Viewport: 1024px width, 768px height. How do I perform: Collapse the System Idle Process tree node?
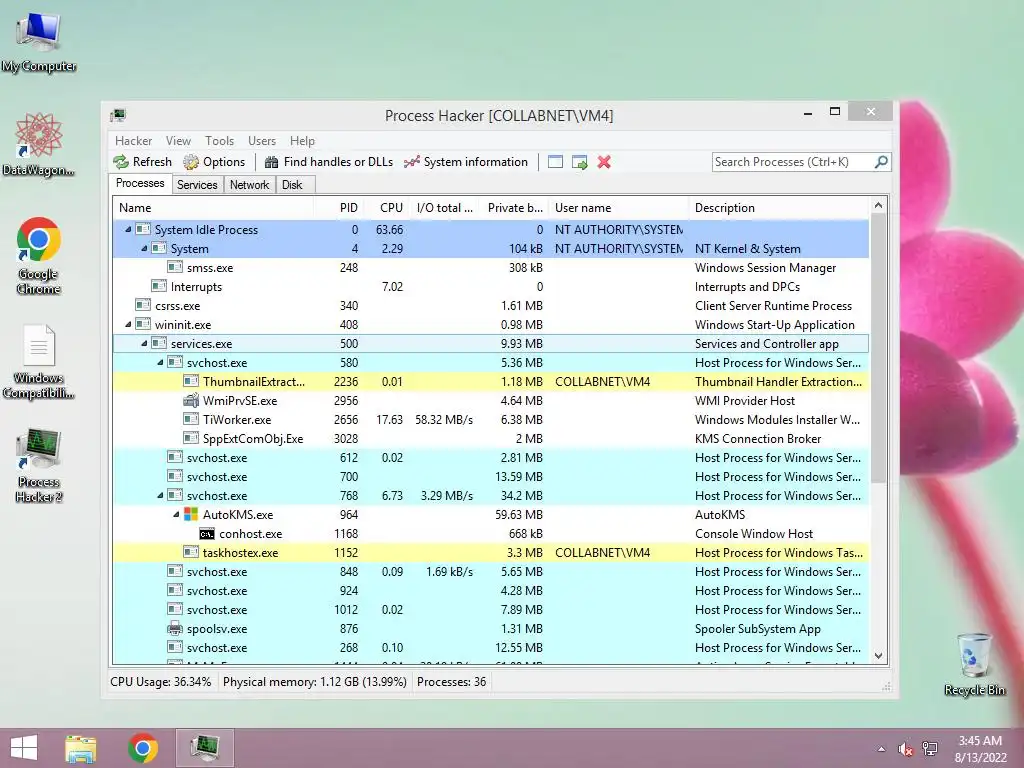[128, 229]
